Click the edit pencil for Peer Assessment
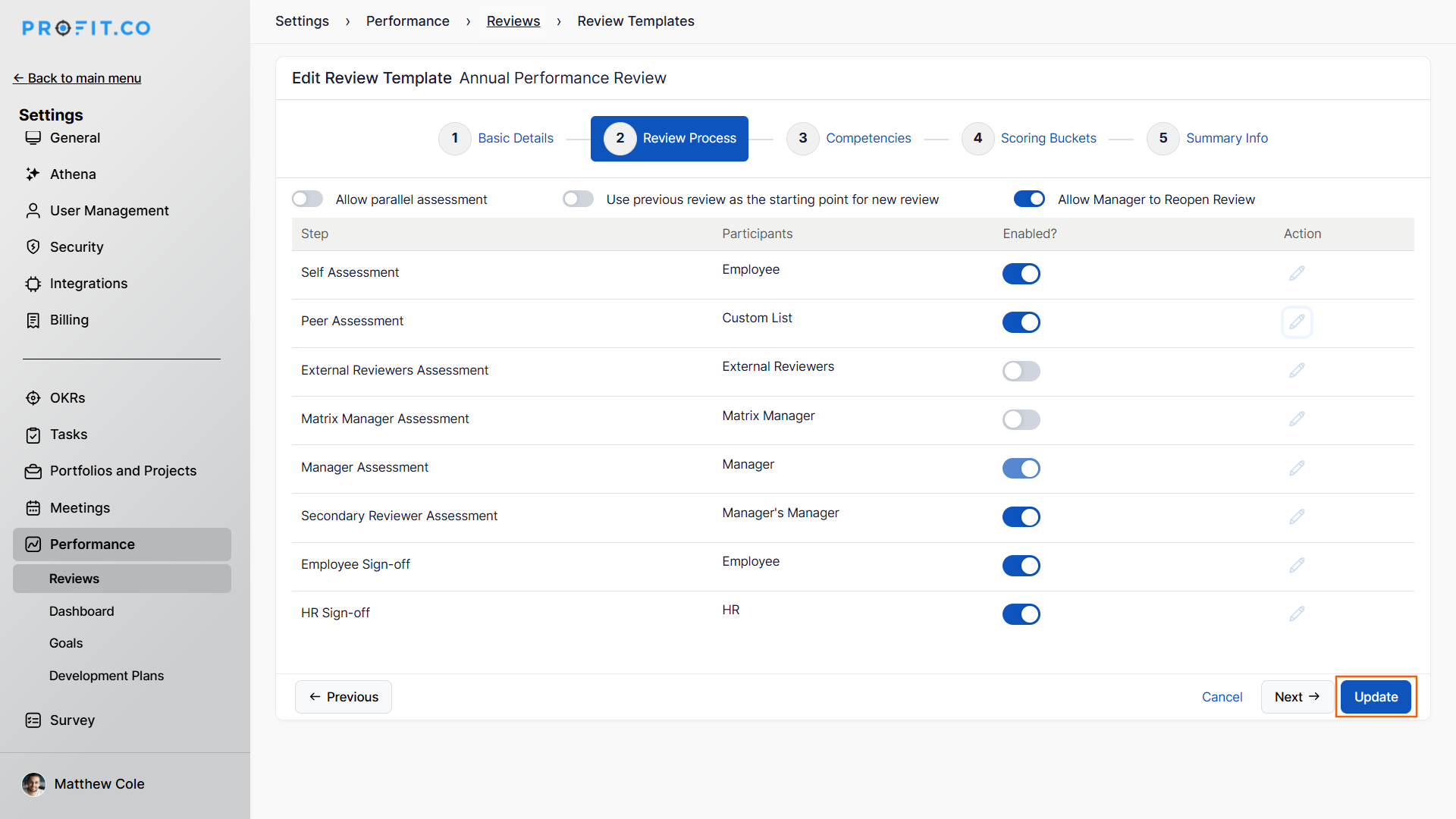 (1297, 322)
